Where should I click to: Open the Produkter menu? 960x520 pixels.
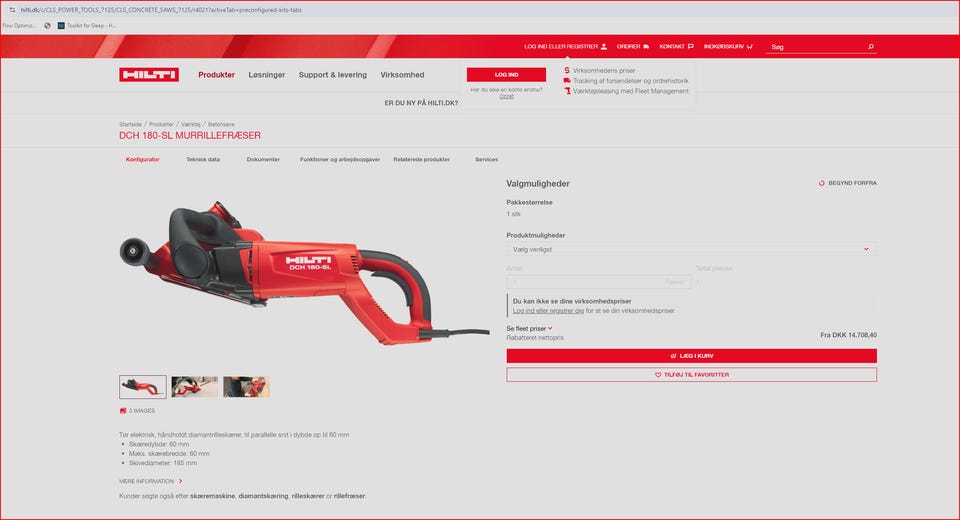(216, 75)
